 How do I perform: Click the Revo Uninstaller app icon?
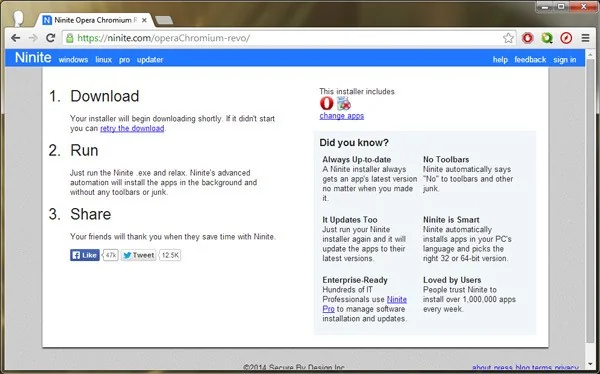click(x=344, y=103)
